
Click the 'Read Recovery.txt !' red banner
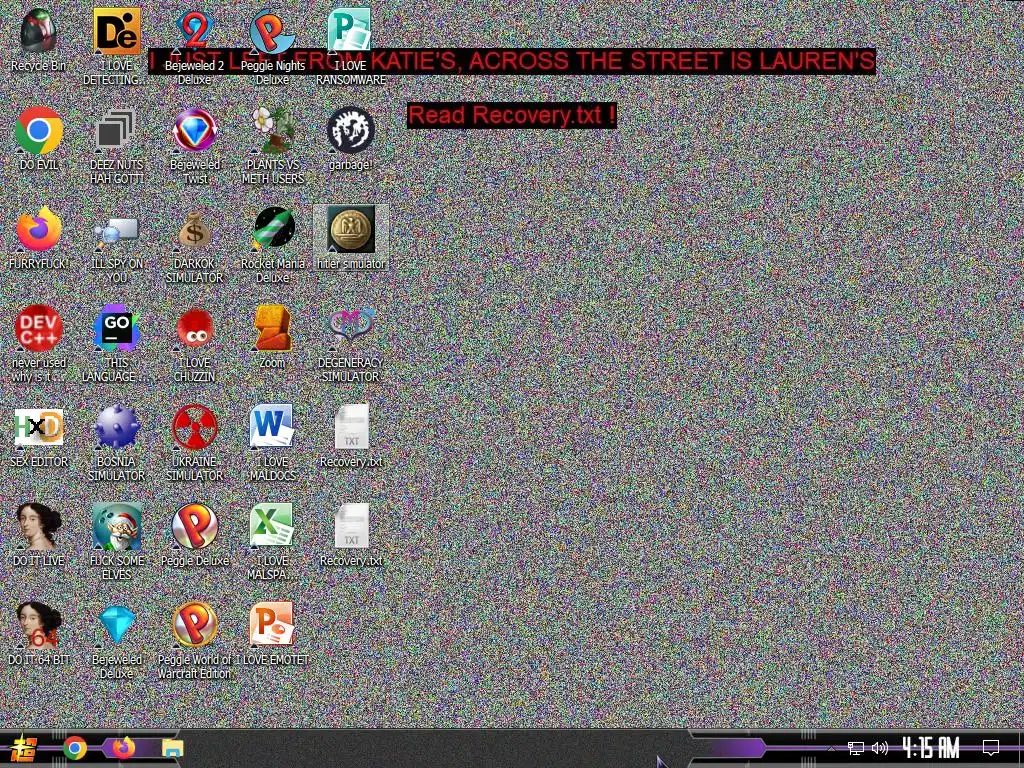coord(511,116)
